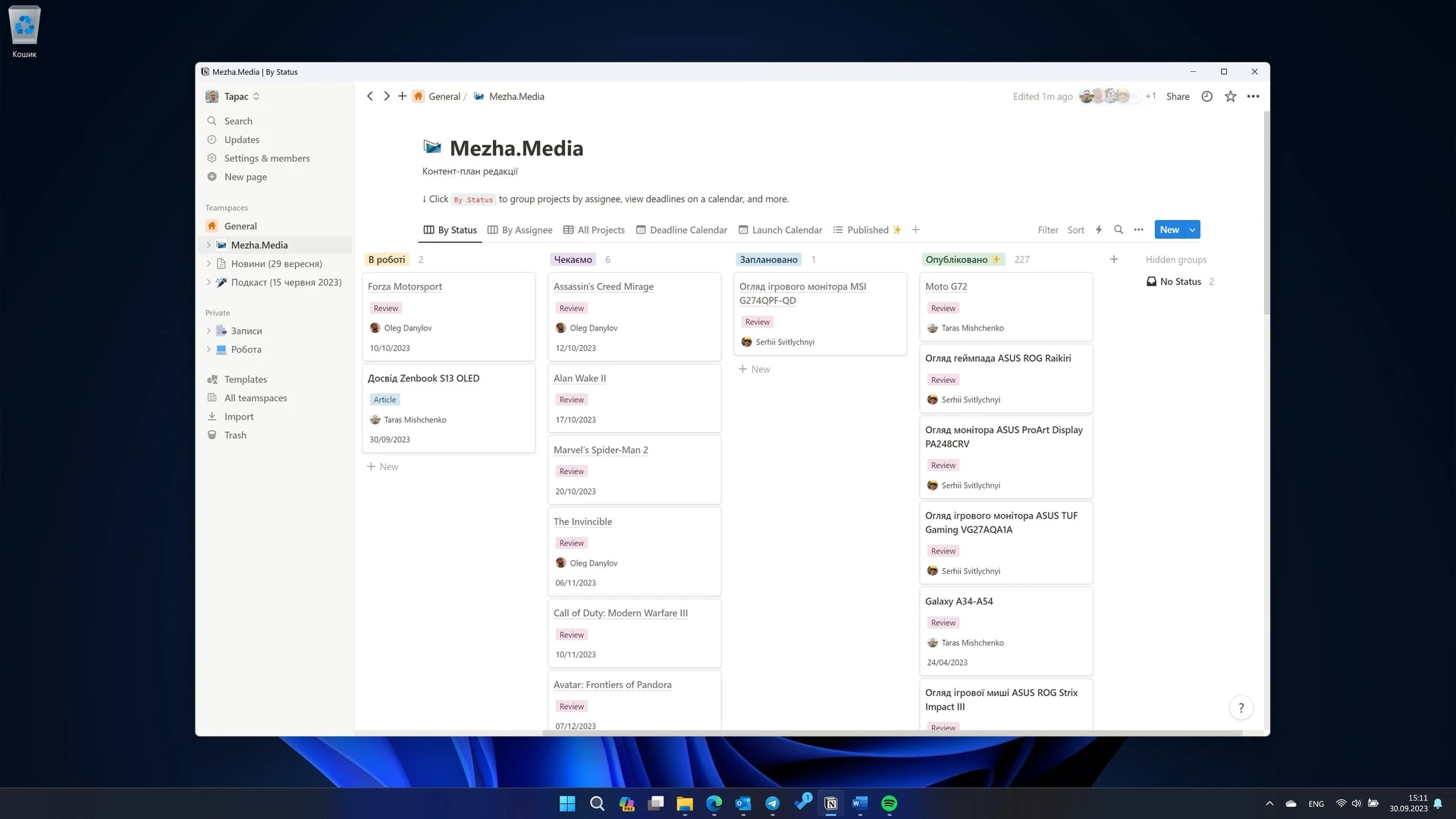Image resolution: width=1456 pixels, height=819 pixels.
Task: Add a new status group column
Action: pyautogui.click(x=1113, y=259)
